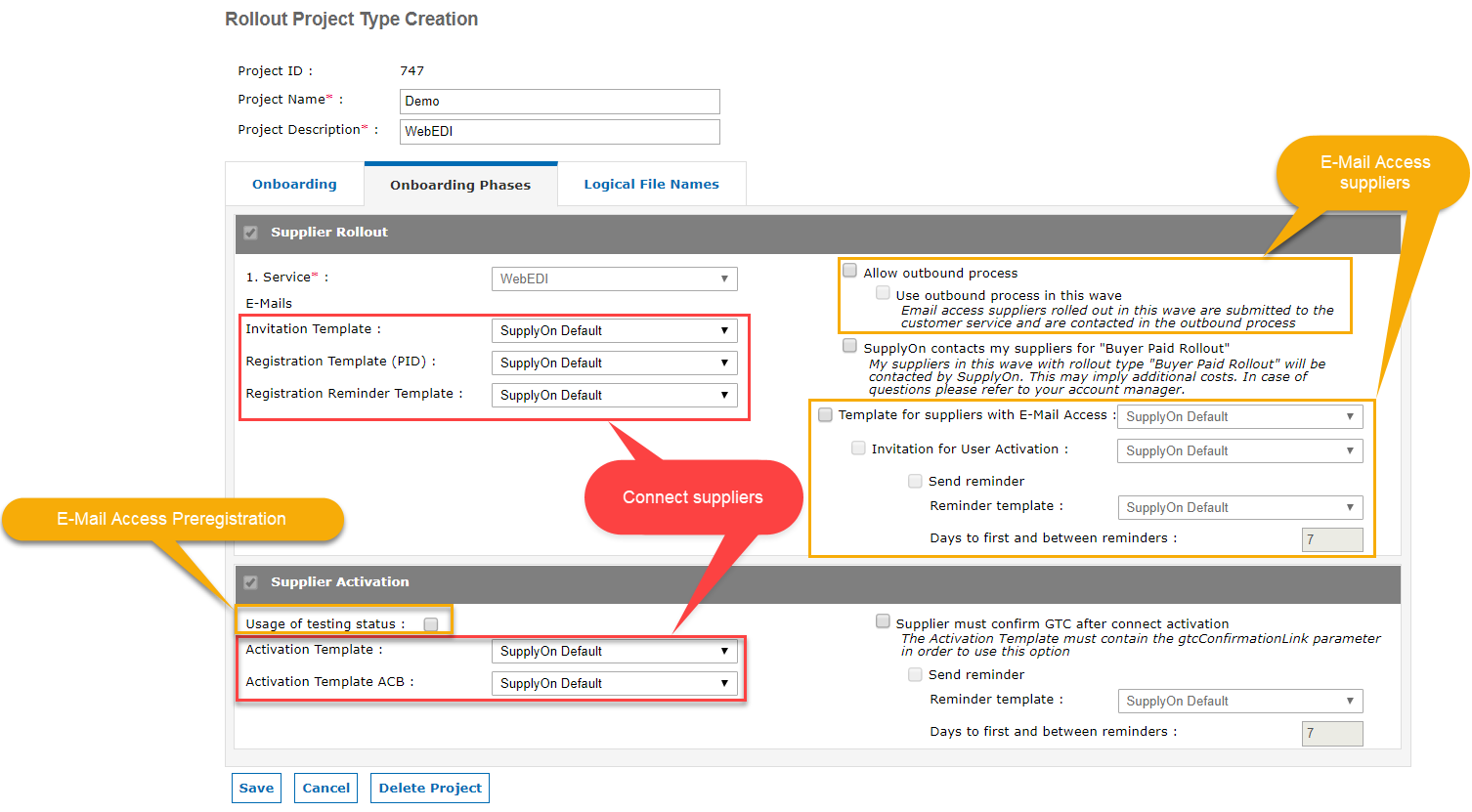This screenshot has width=1472, height=812.
Task: Open the Registration Reminder Template dropdown
Action: [614, 395]
